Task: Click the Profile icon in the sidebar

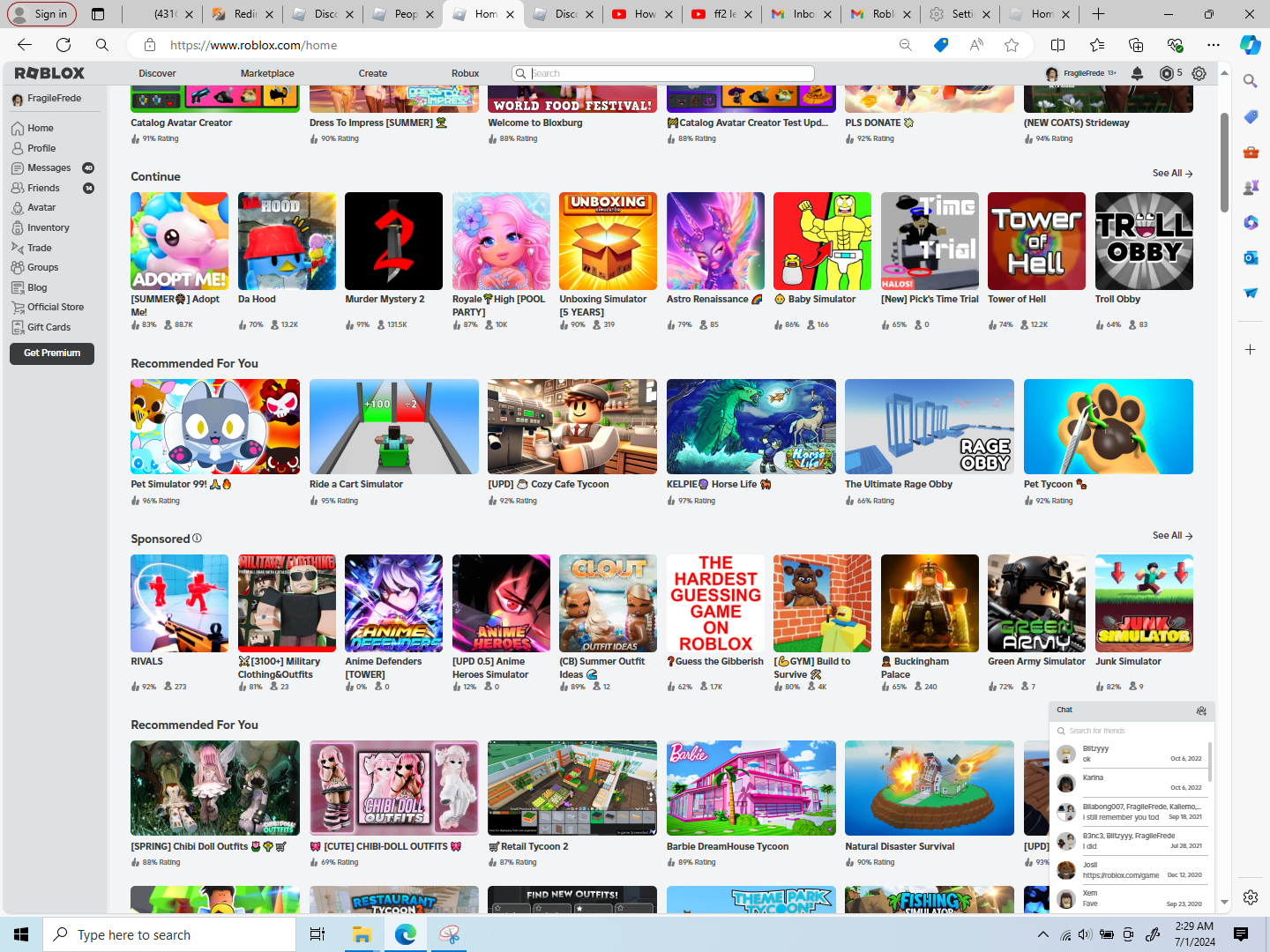Action: click(x=18, y=148)
